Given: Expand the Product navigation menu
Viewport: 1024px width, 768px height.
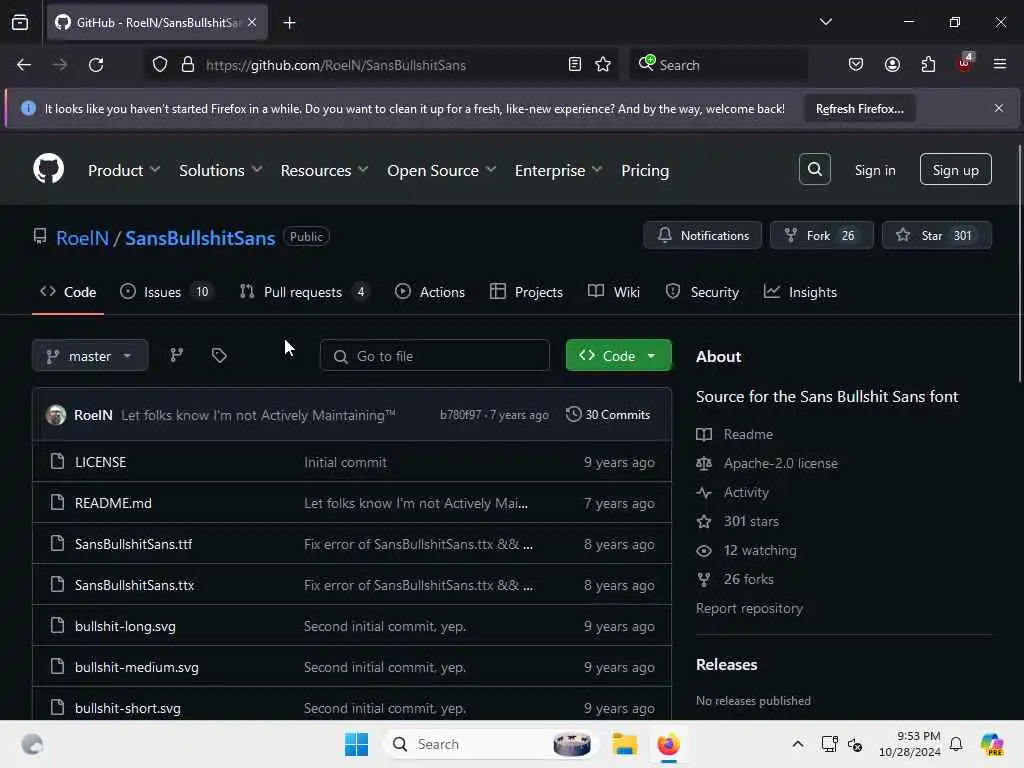Looking at the screenshot, I should (x=123, y=170).
